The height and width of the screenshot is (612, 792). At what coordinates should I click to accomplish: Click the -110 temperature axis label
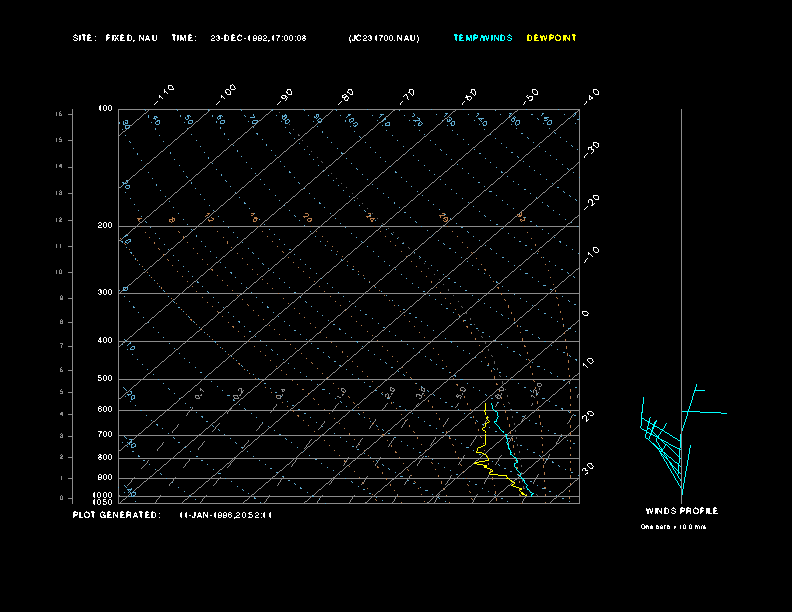click(164, 95)
